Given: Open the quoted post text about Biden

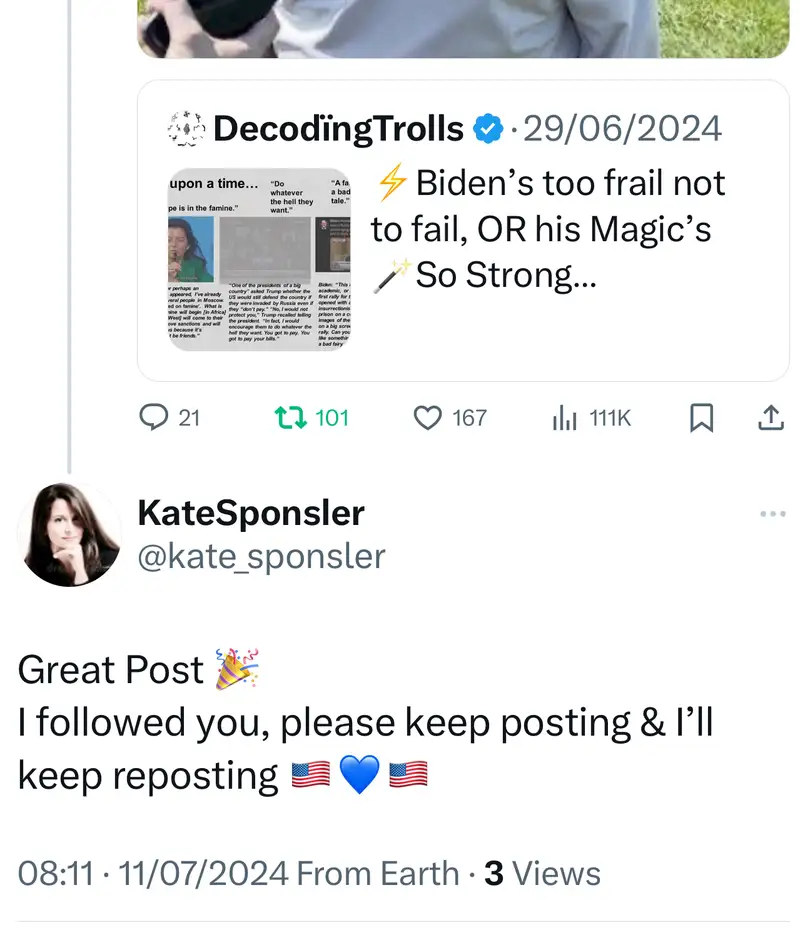Looking at the screenshot, I should click(548, 229).
